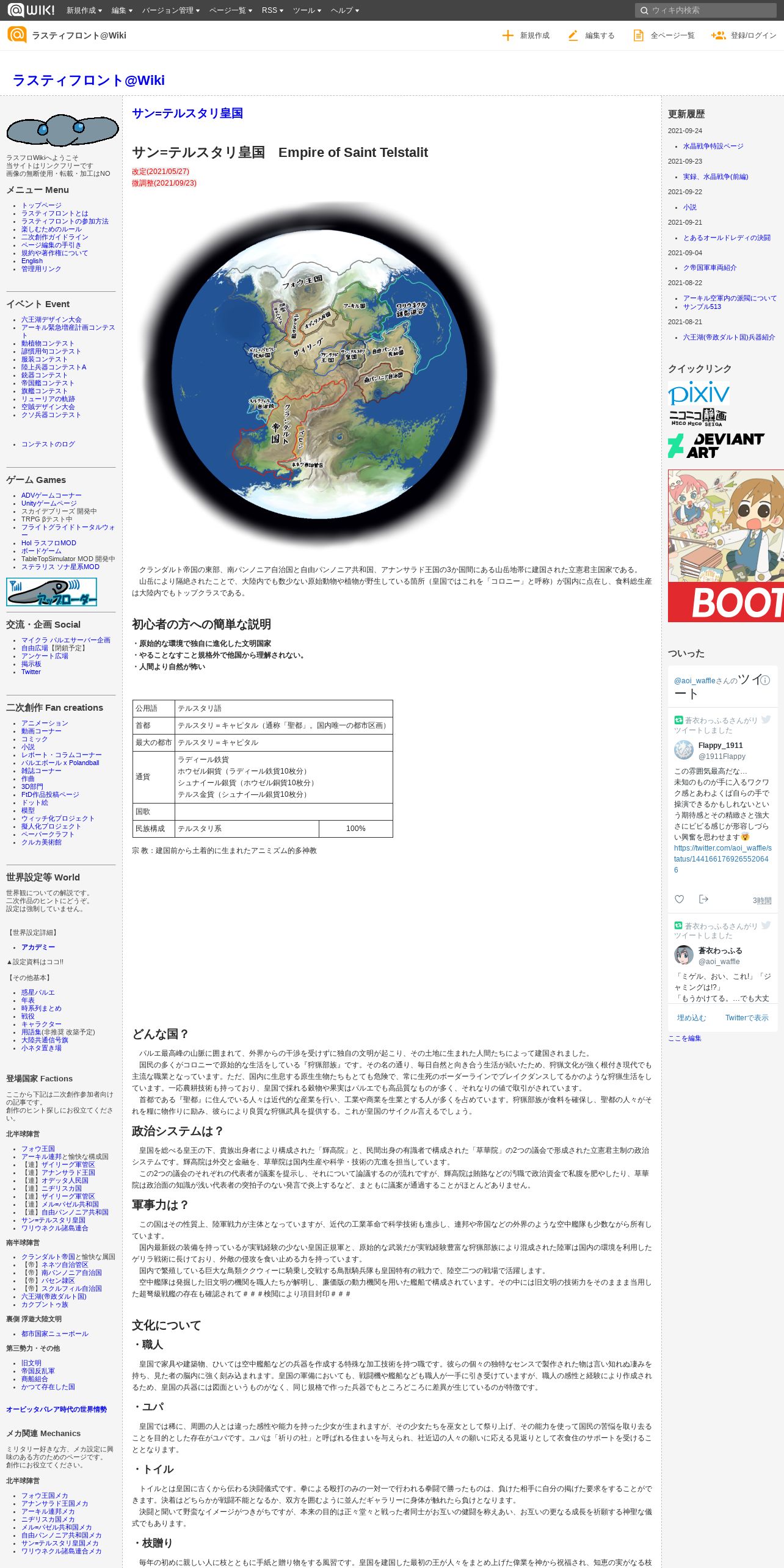Image resolution: width=784 pixels, height=1568 pixels.
Task: Click the orange @ site icon
Action: [x=17, y=35]
